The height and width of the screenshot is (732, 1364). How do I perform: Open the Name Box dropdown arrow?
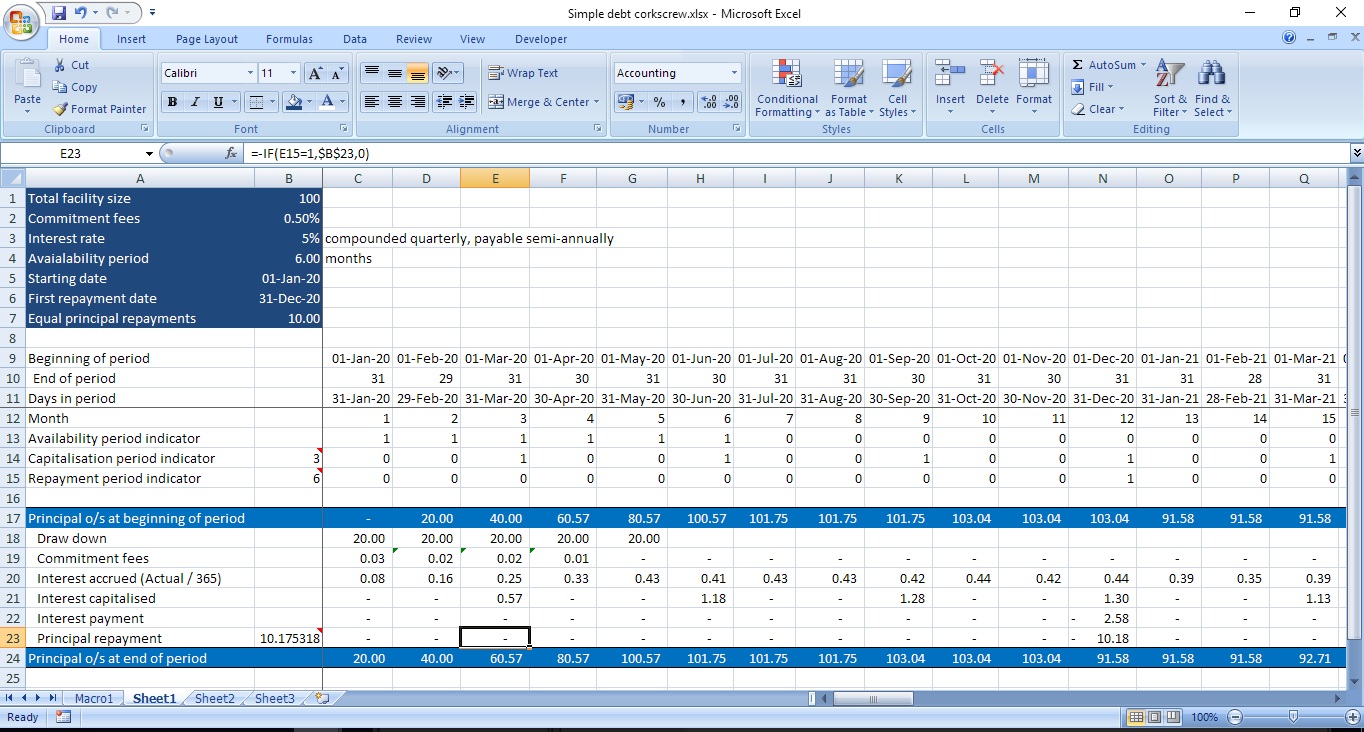150,154
